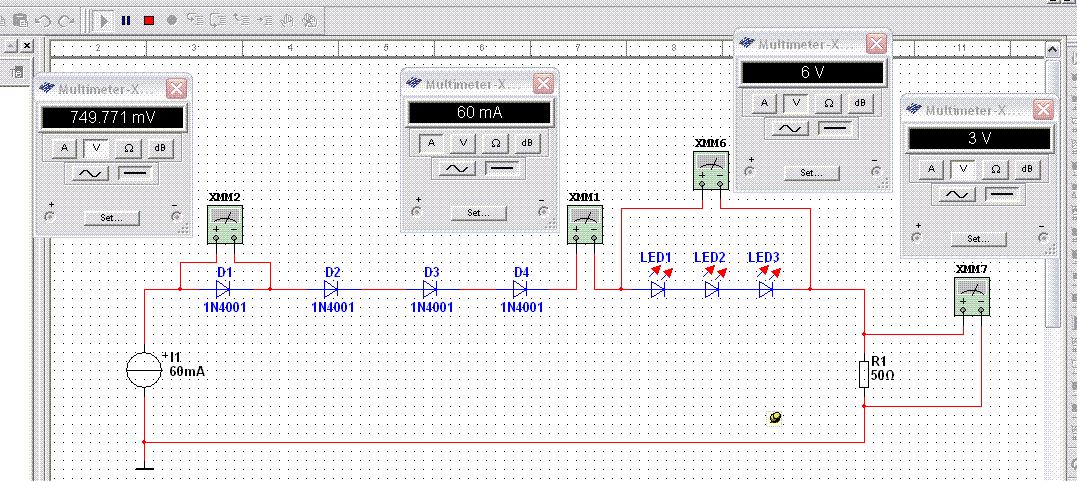
Task: Open Set... on the 3 V multimeter
Action: pos(978,238)
